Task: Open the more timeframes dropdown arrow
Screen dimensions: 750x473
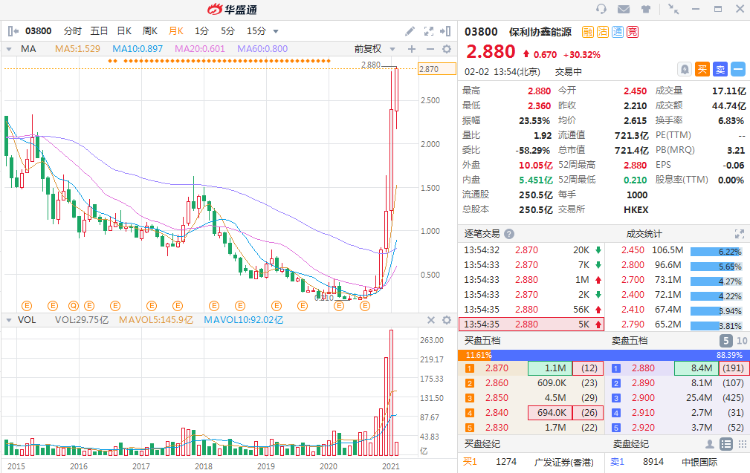Action: pos(276,32)
